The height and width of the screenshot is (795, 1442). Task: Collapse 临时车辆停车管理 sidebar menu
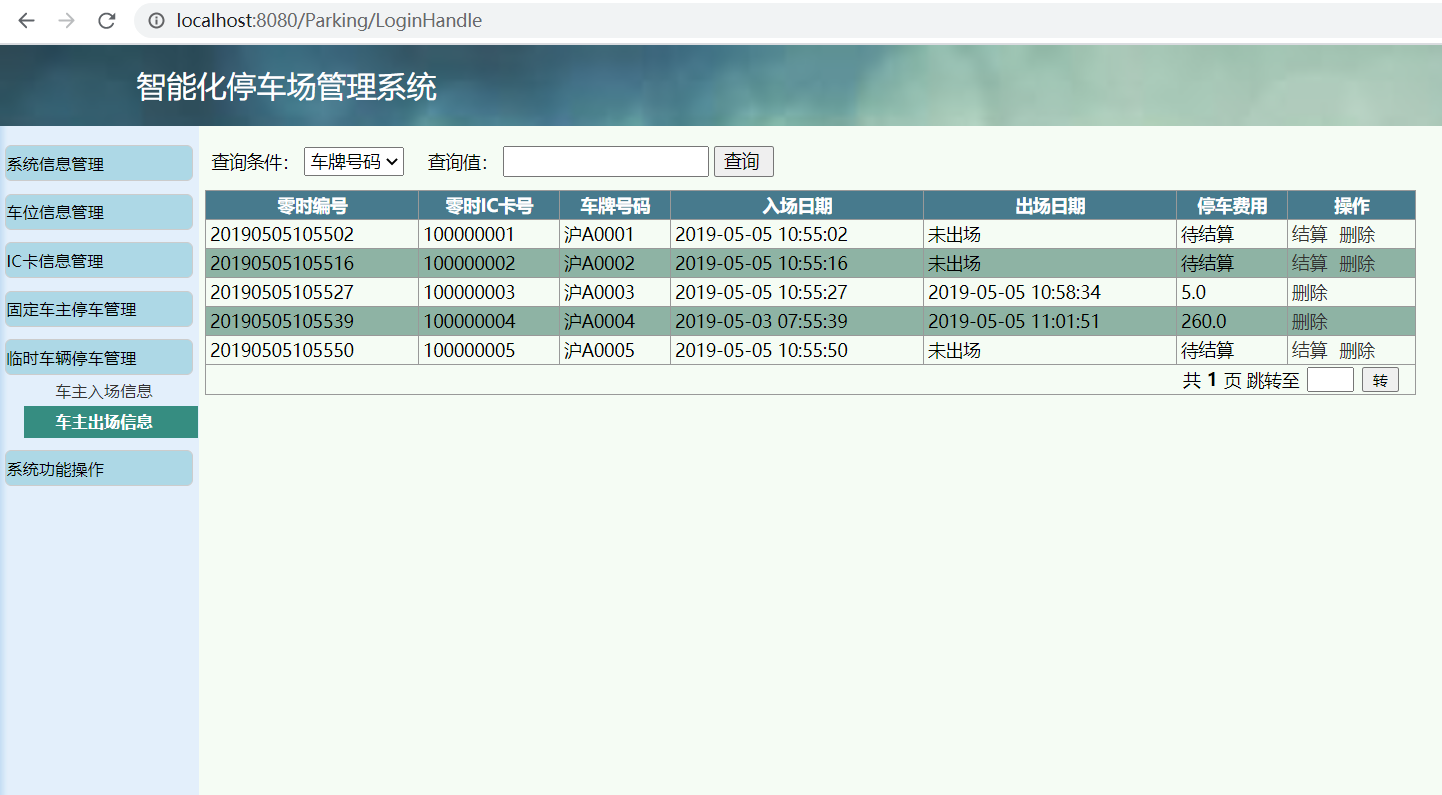[99, 357]
